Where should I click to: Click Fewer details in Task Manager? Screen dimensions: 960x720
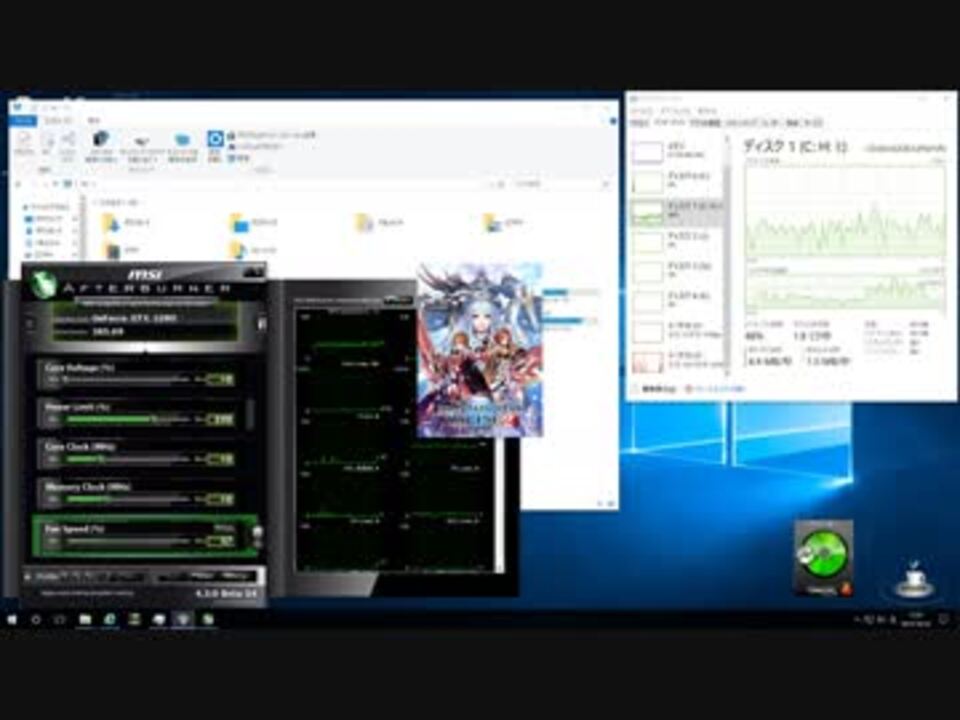tap(654, 389)
